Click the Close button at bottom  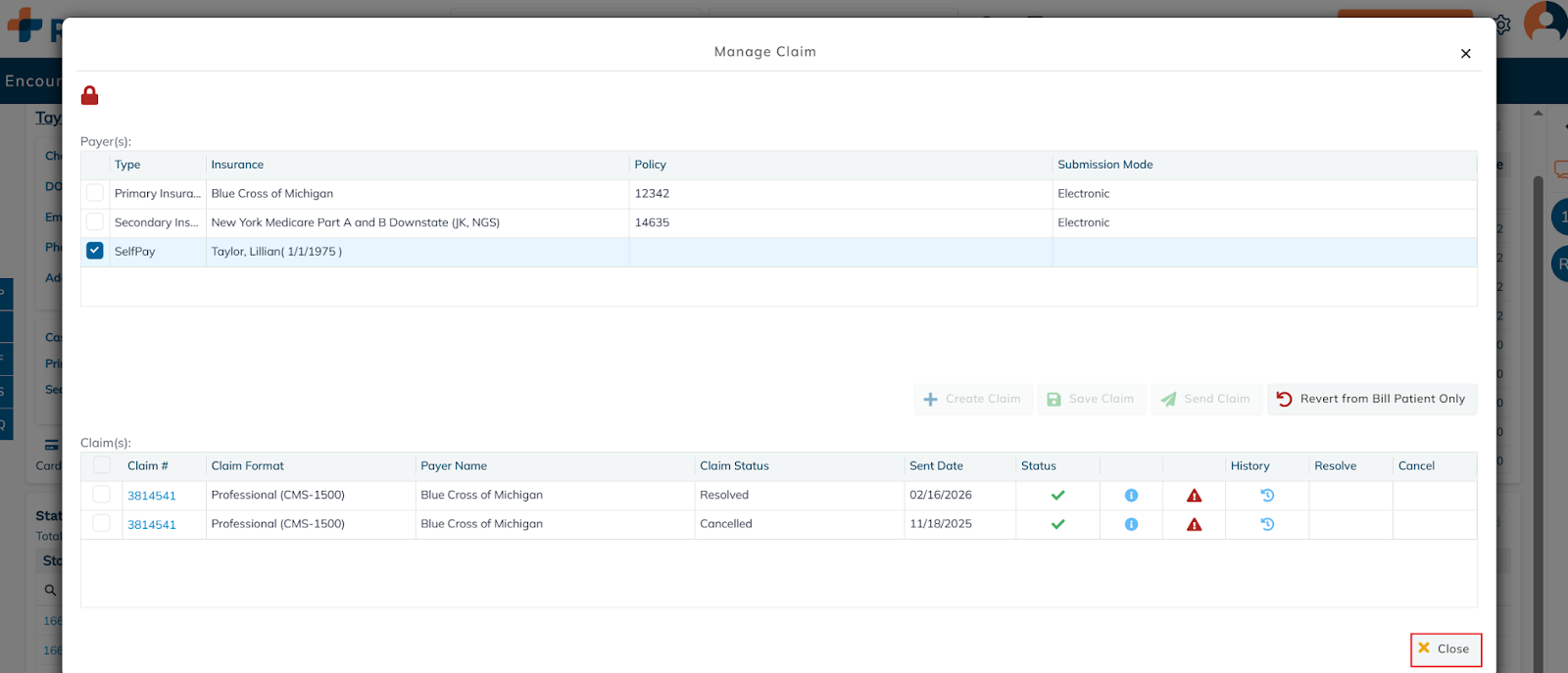[1445, 649]
